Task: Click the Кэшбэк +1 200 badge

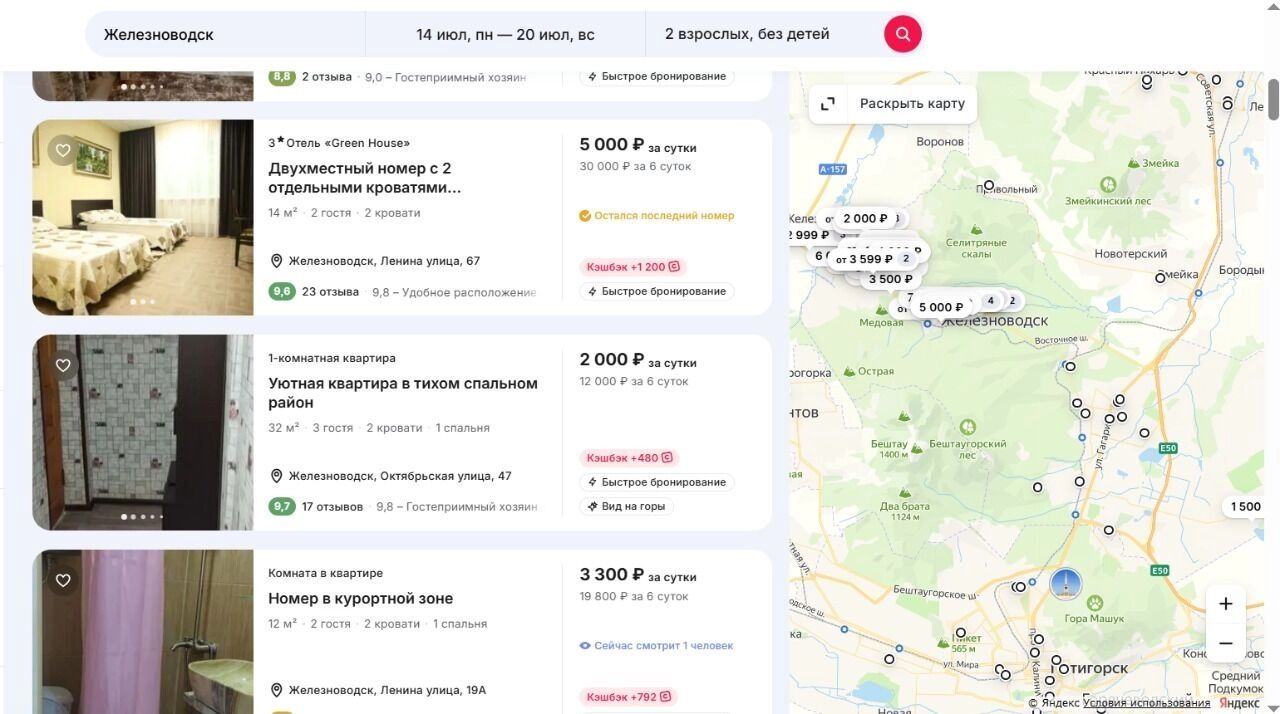Action: [x=633, y=267]
